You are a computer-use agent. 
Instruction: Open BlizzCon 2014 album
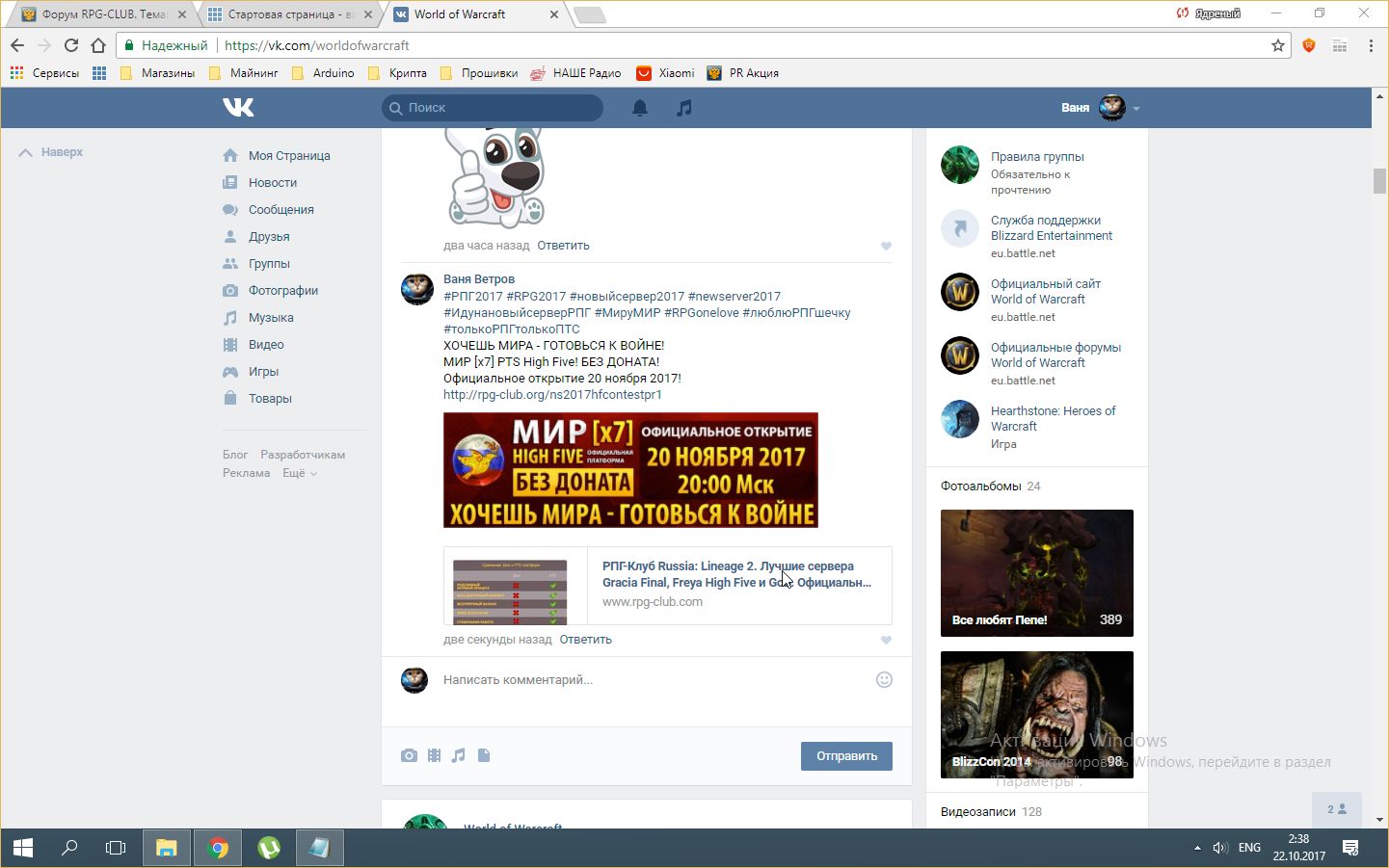tap(1037, 715)
